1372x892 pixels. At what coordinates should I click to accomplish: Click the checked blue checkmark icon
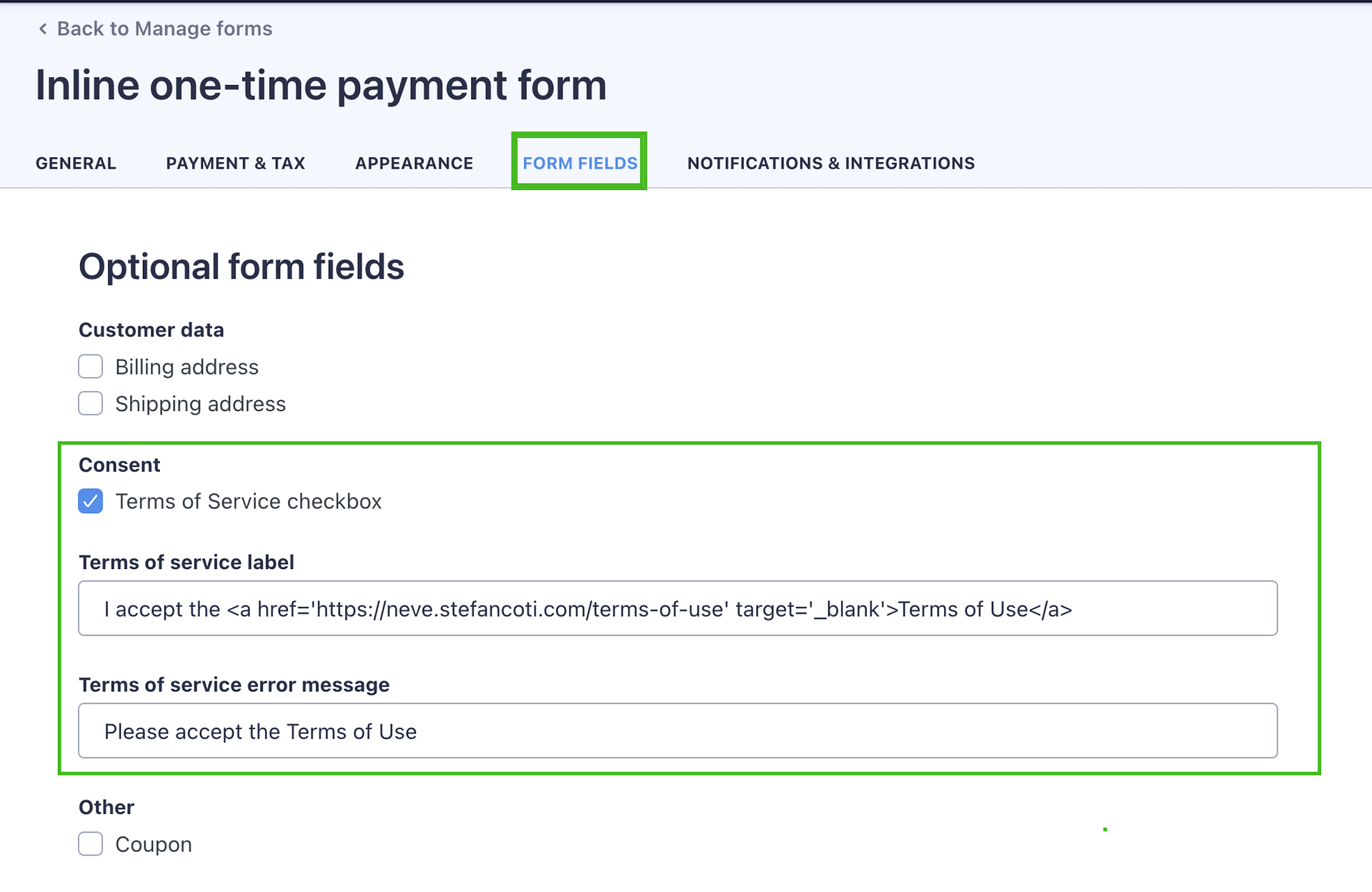click(90, 501)
